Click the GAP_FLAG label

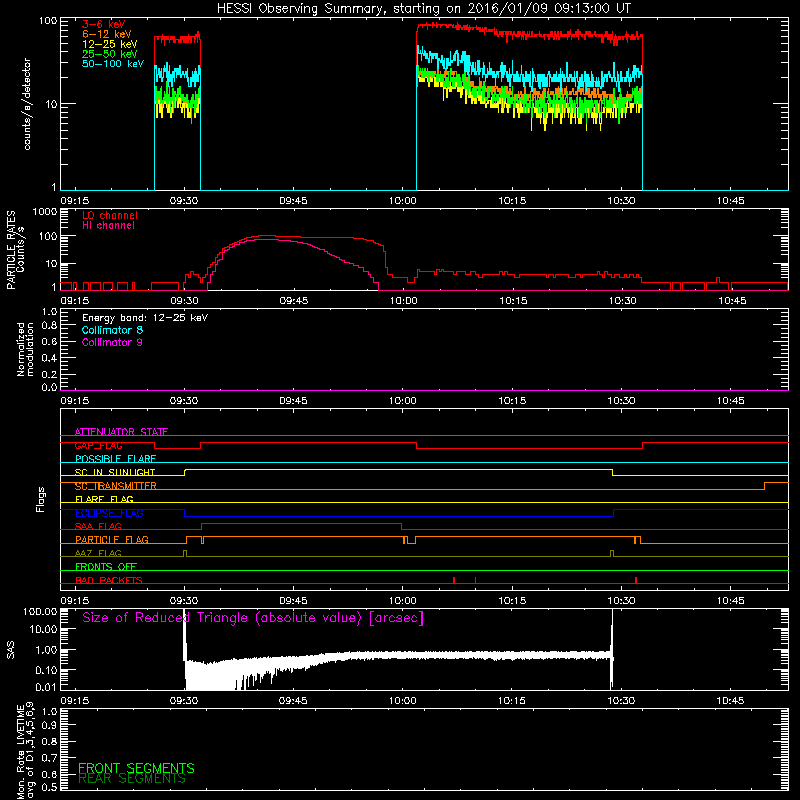coord(98,445)
